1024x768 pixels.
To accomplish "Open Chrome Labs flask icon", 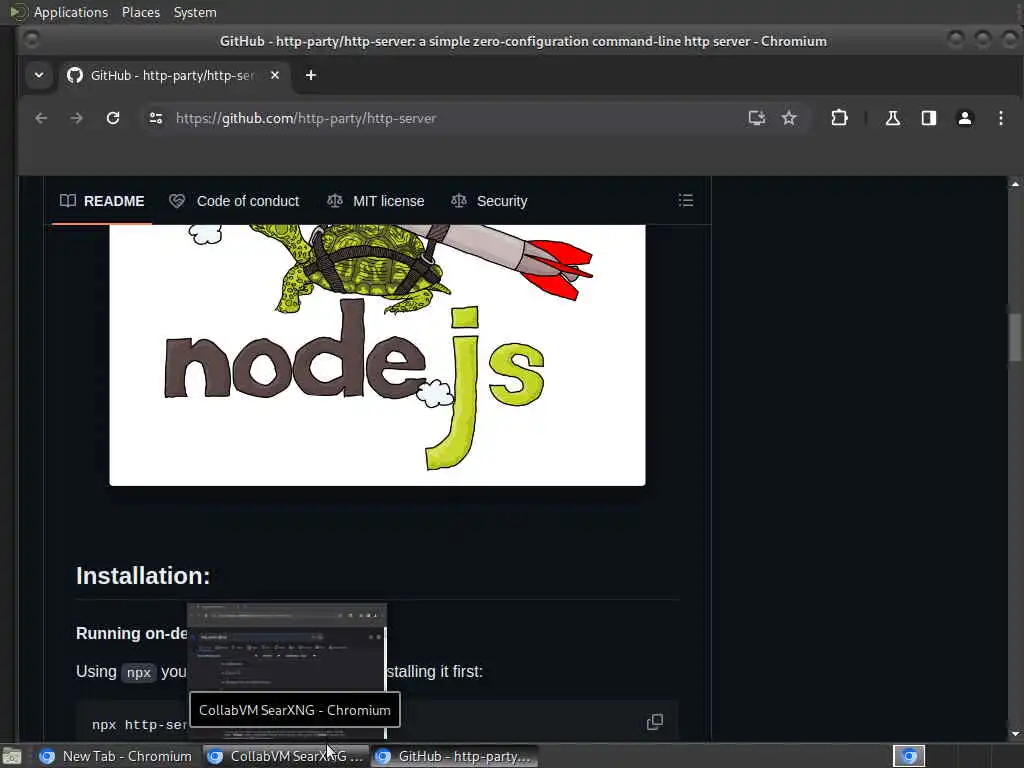I will tap(893, 118).
